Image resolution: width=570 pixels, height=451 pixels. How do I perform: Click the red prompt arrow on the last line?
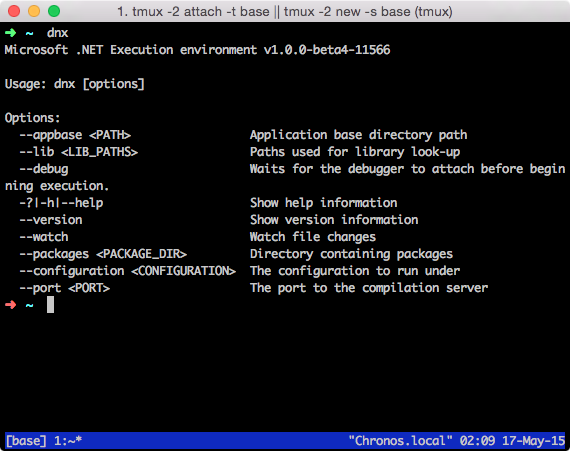11,305
